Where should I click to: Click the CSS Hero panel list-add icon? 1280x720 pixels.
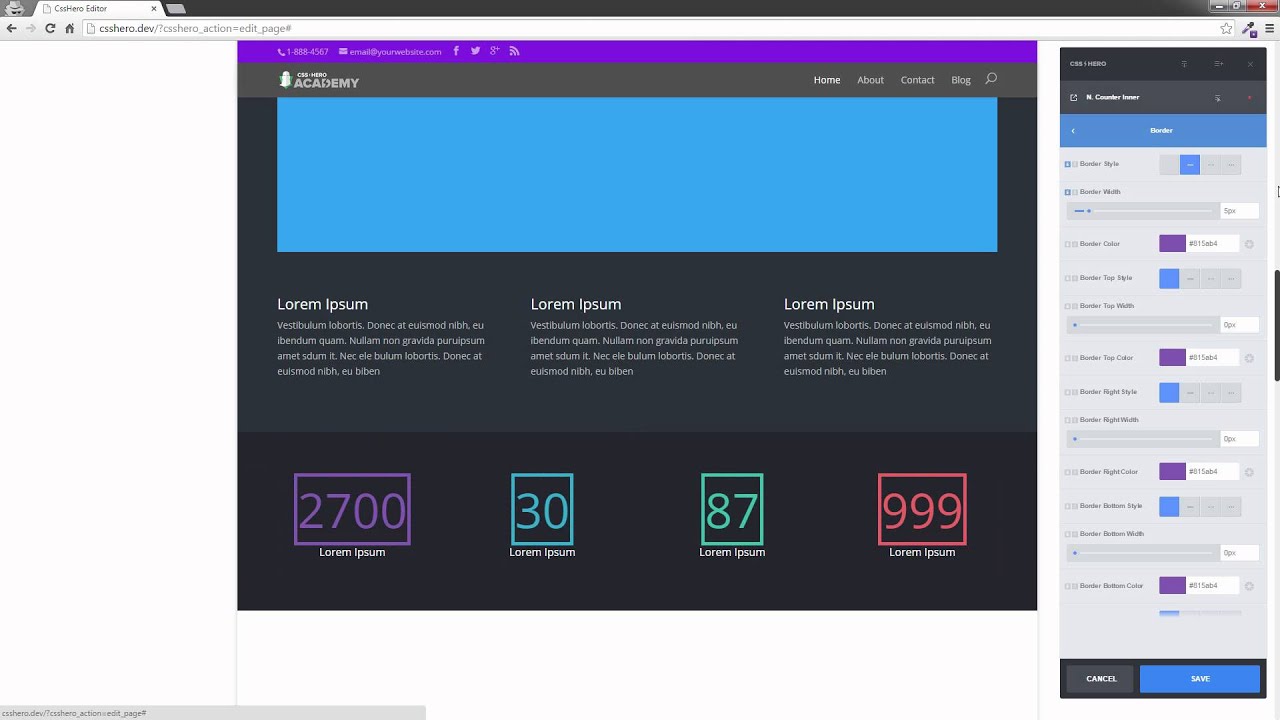[x=1219, y=64]
